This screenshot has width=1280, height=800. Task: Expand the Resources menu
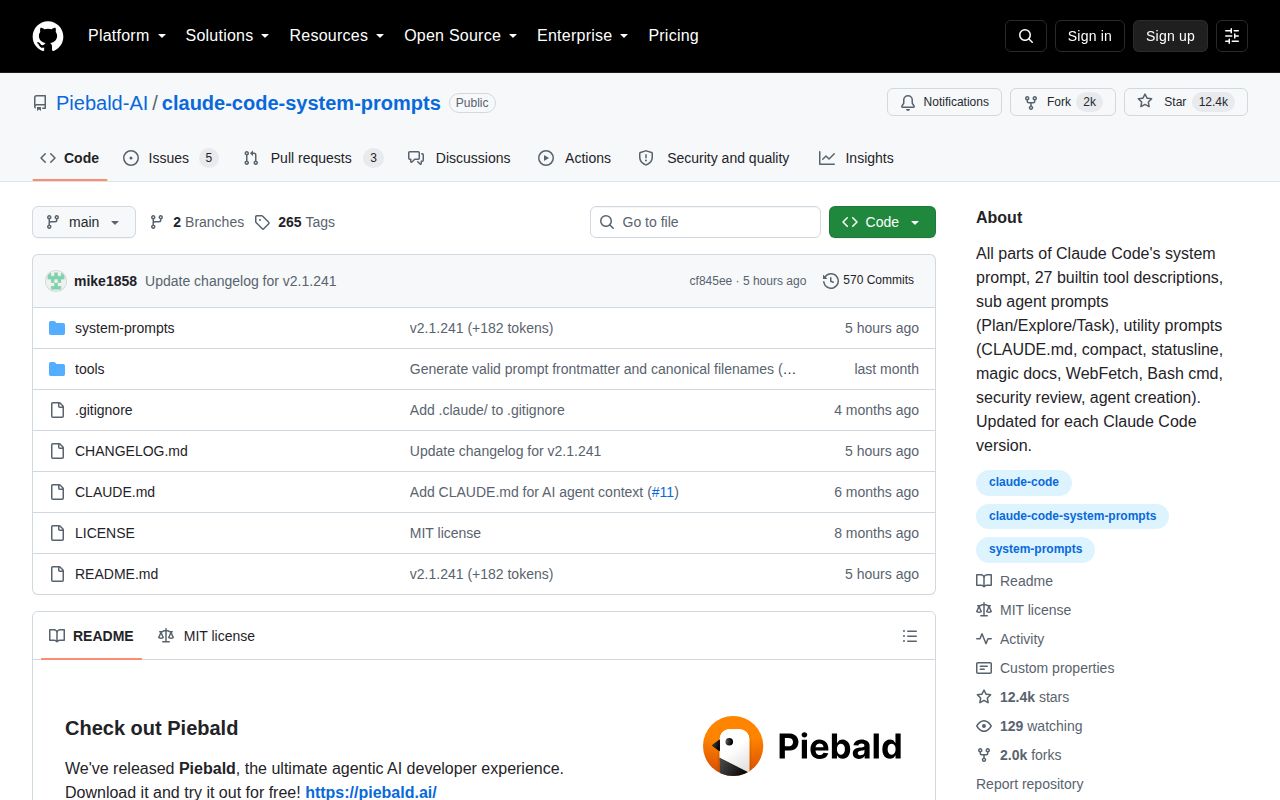coord(337,36)
